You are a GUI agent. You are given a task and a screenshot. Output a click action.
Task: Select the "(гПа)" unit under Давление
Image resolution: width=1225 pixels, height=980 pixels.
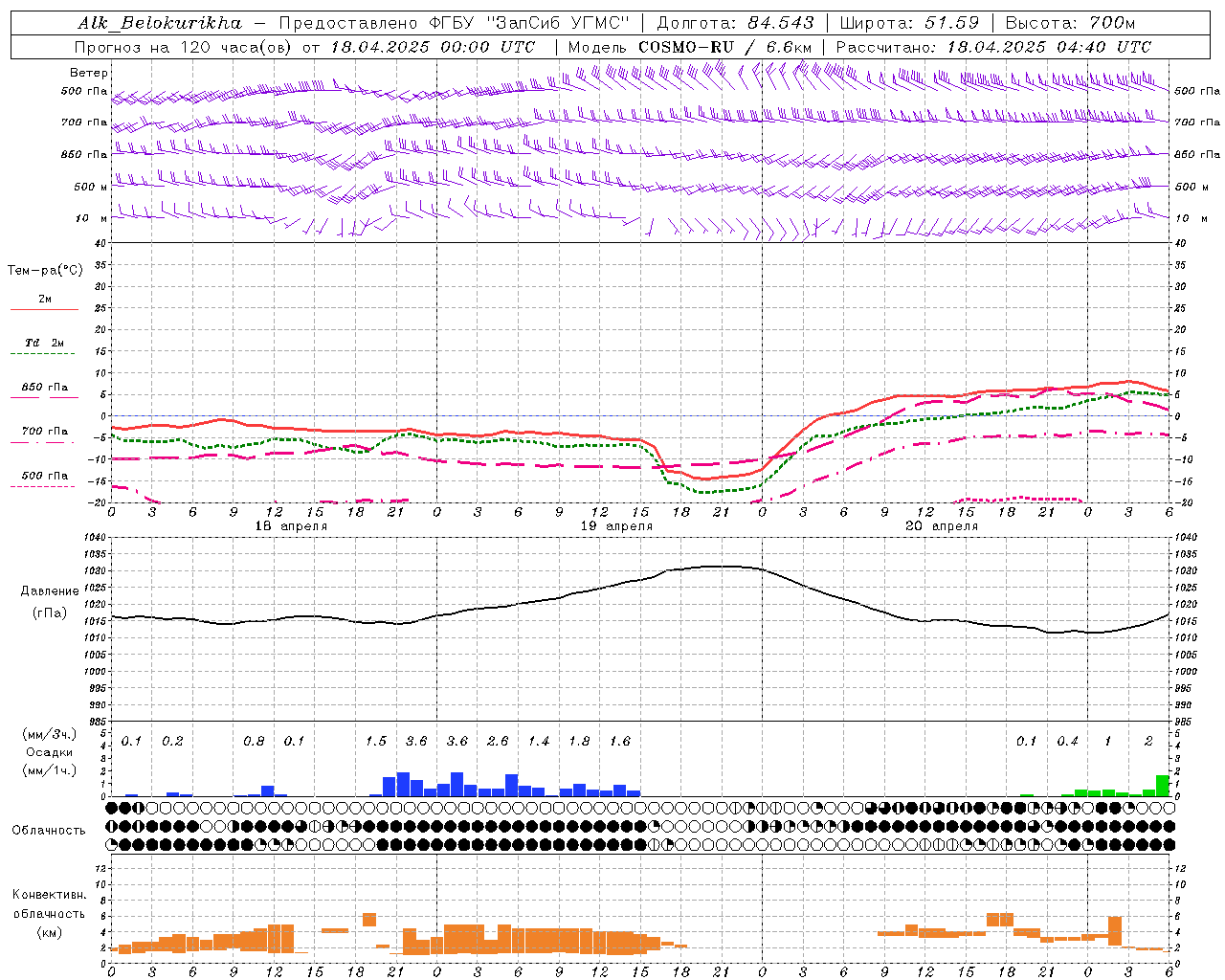[50, 613]
